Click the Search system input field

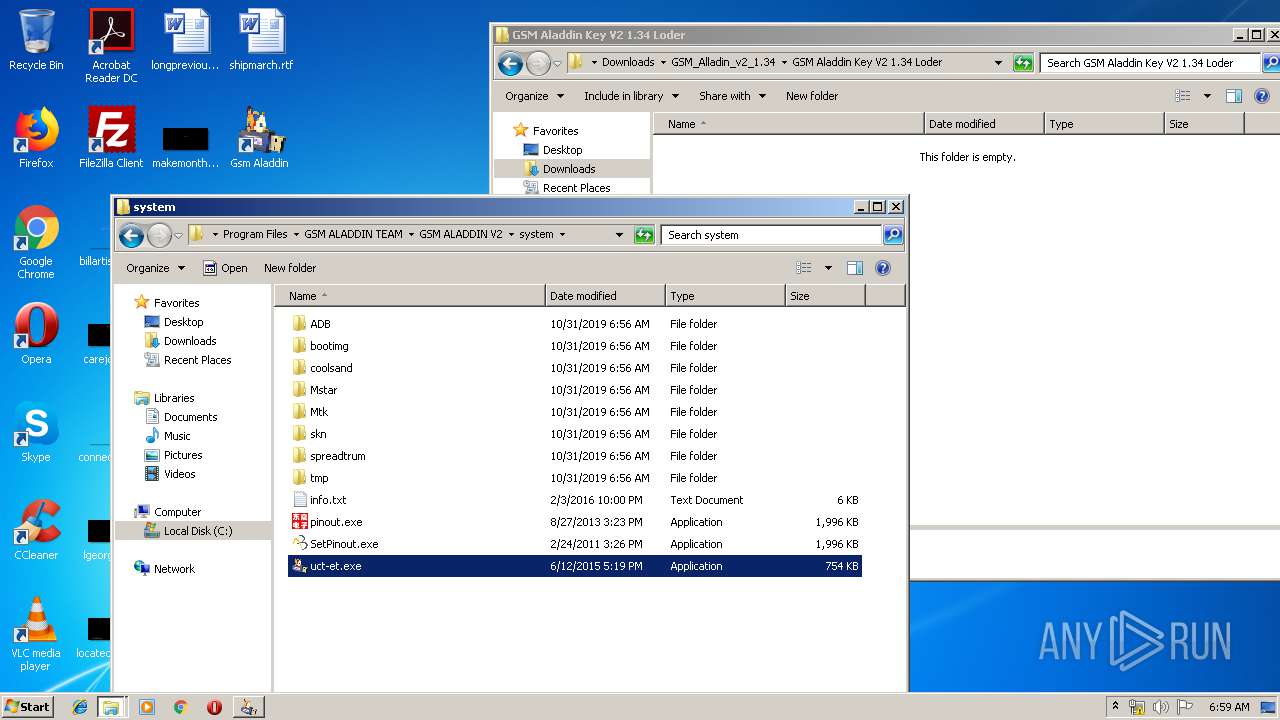[771, 235]
